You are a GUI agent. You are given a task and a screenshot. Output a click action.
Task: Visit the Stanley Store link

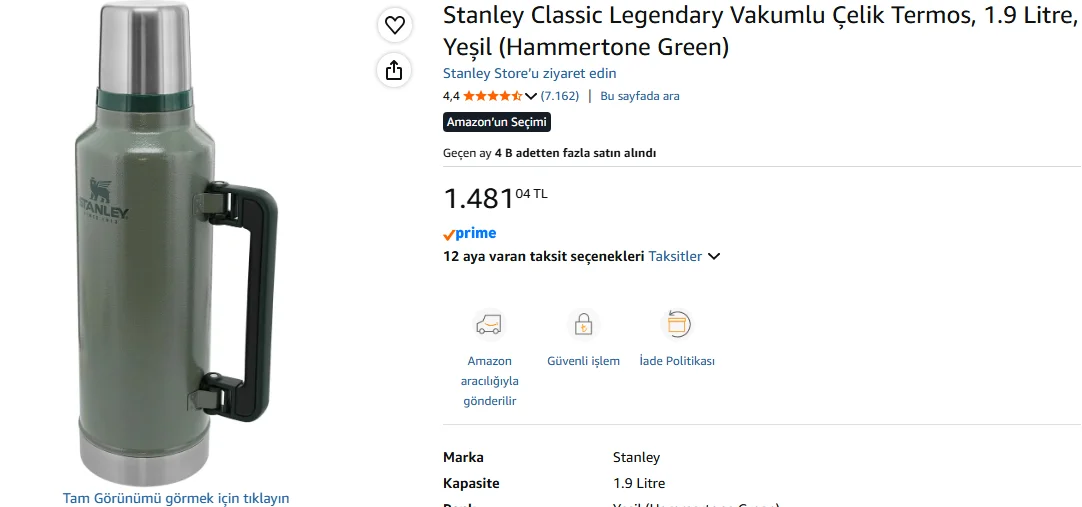(x=529, y=73)
